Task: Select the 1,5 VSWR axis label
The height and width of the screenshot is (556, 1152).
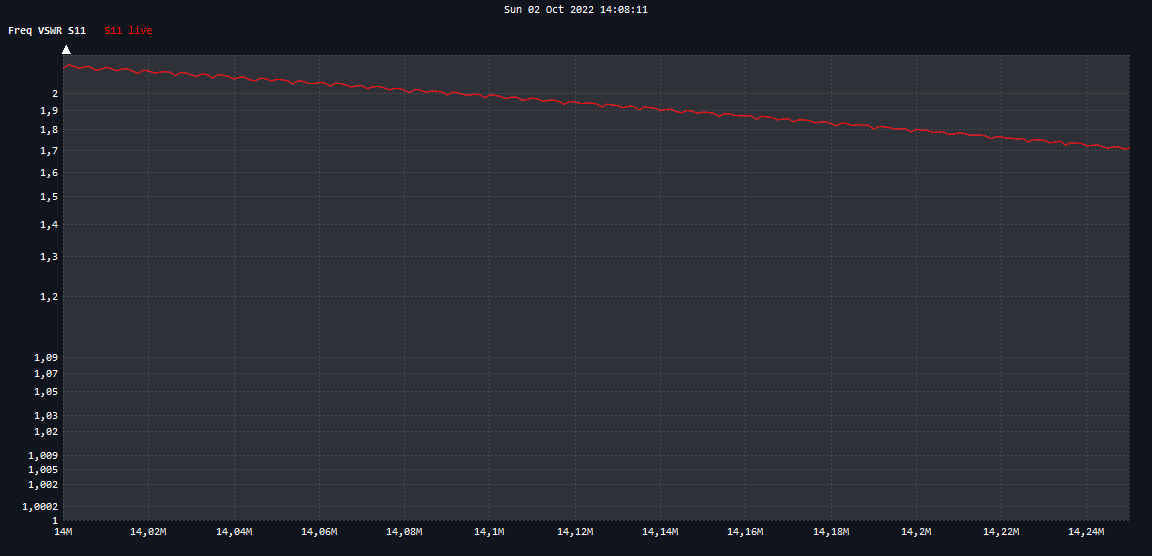Action: click(x=49, y=197)
